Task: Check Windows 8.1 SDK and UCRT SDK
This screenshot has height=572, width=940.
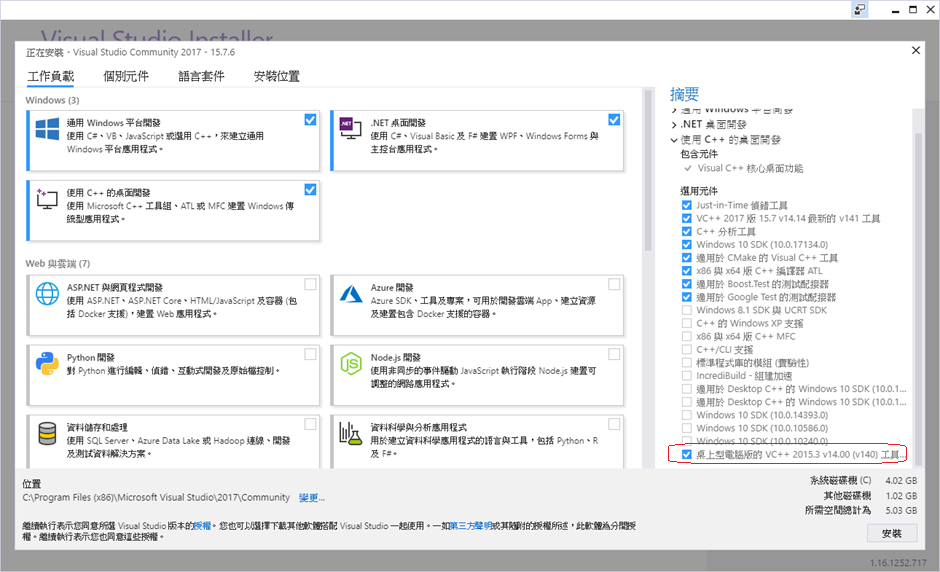Action: tap(686, 310)
